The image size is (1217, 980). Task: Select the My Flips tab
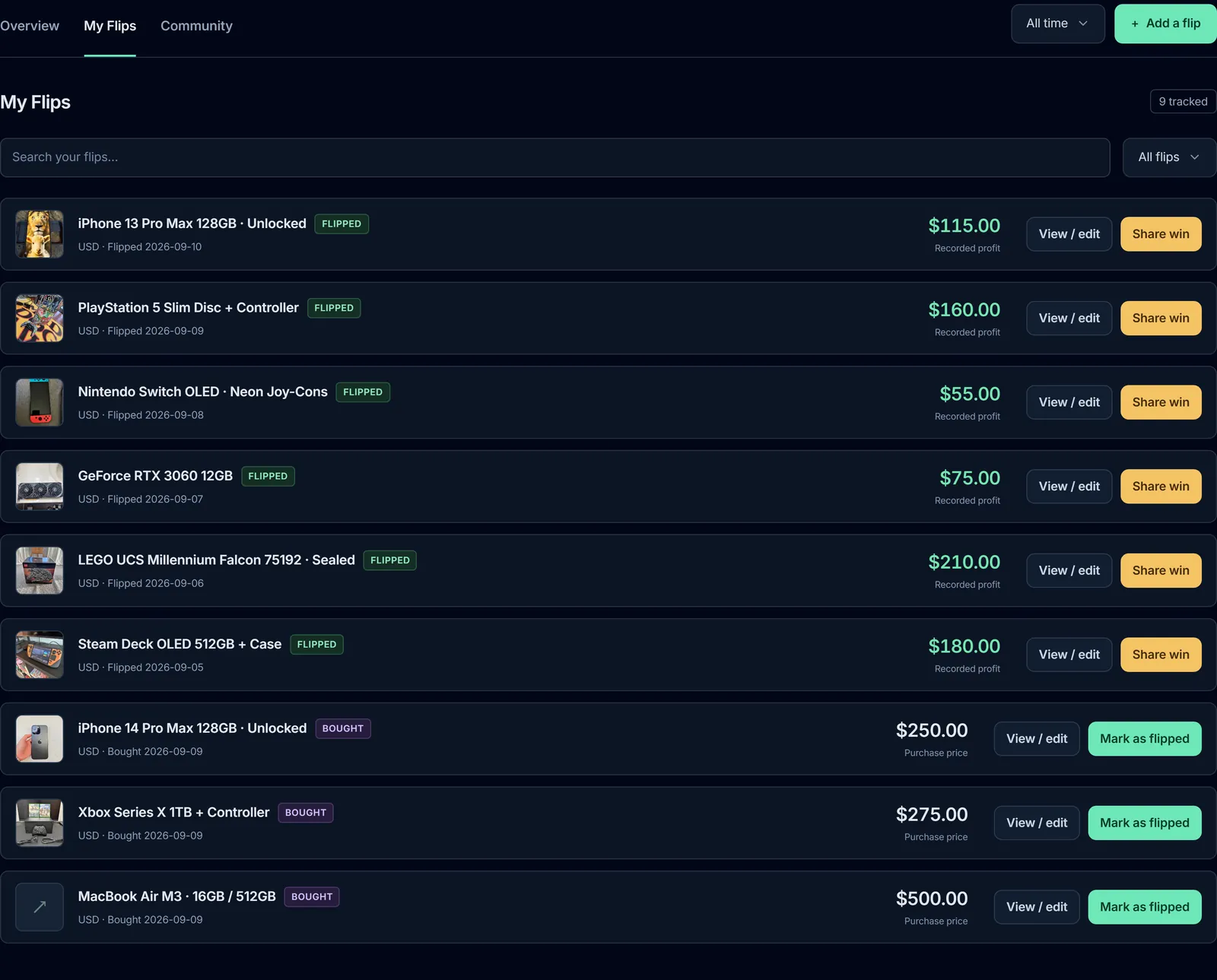(x=110, y=26)
